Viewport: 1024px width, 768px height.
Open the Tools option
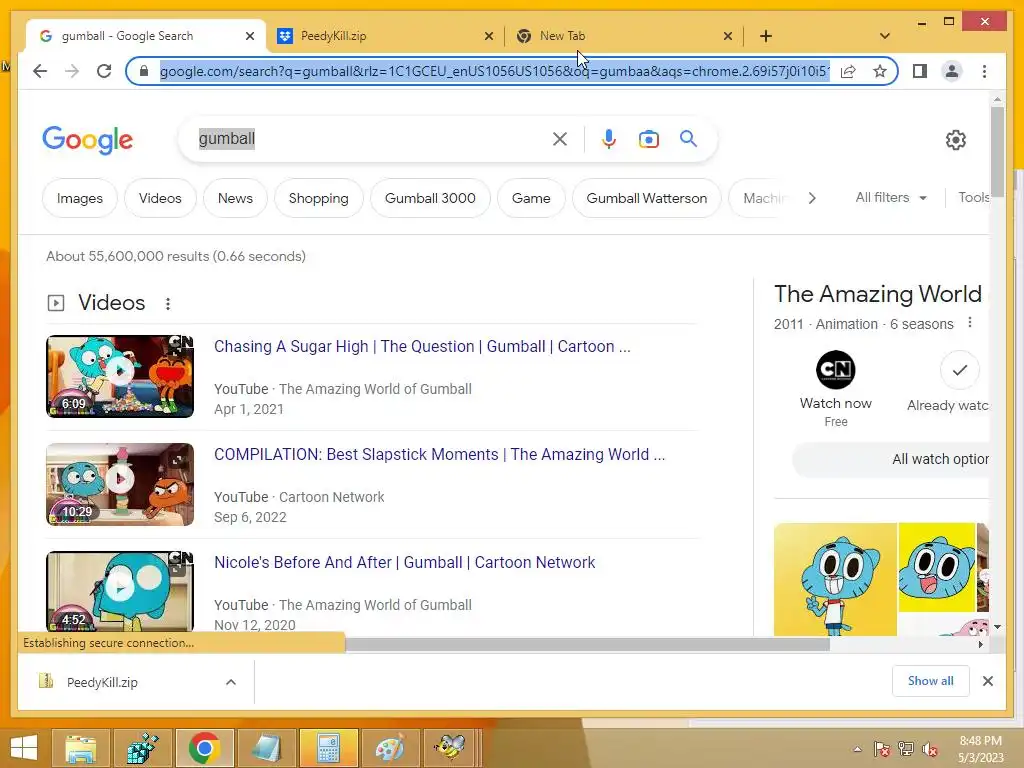(973, 197)
